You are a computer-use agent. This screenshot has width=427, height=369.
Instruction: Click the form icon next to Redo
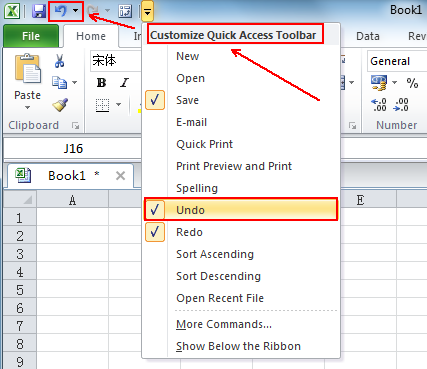[x=125, y=11]
